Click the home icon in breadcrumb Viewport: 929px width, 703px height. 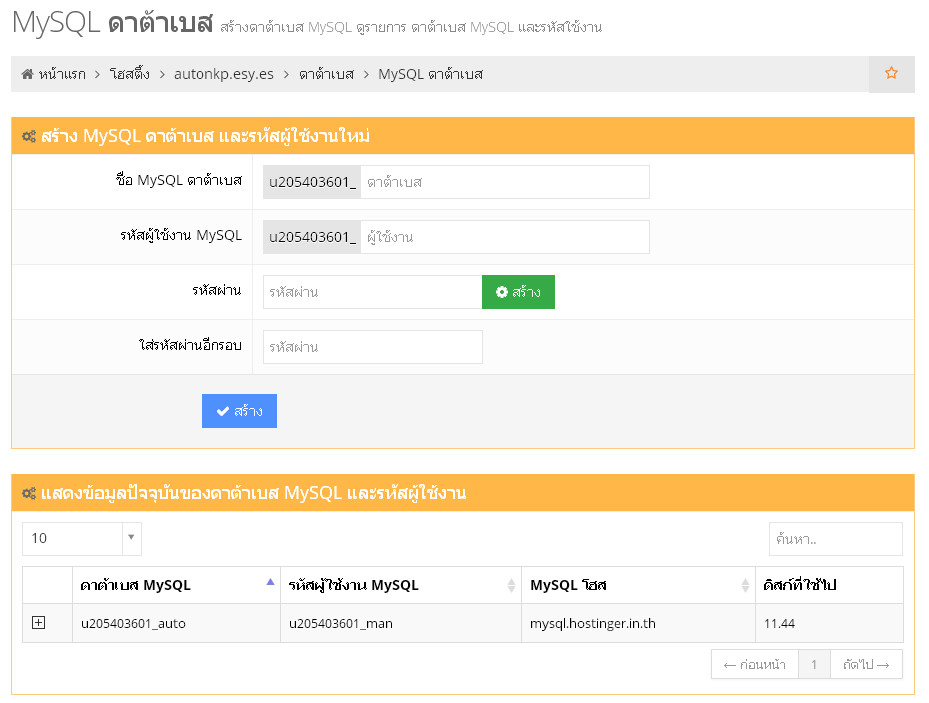click(28, 74)
